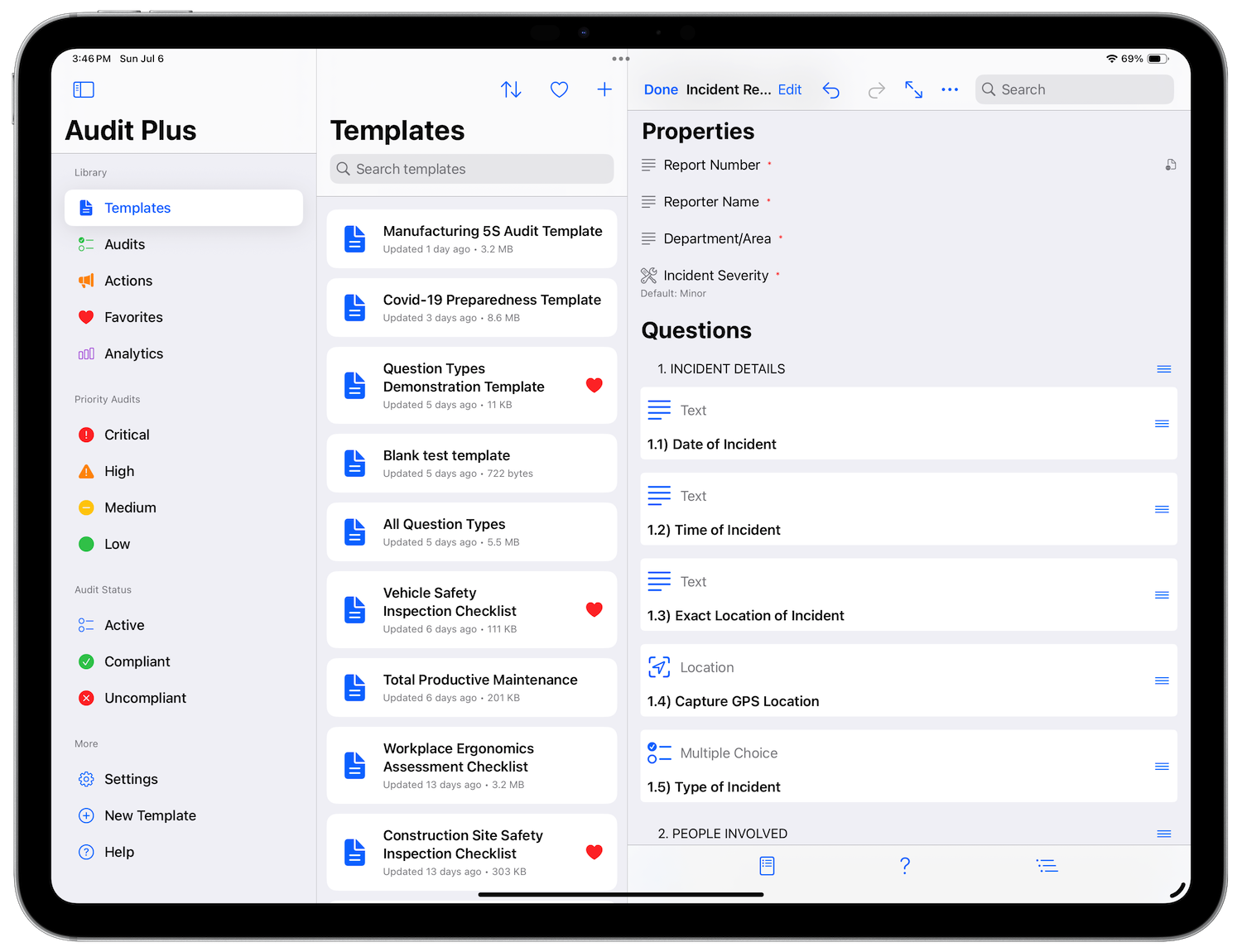Open Help from the sidebar

(184, 852)
